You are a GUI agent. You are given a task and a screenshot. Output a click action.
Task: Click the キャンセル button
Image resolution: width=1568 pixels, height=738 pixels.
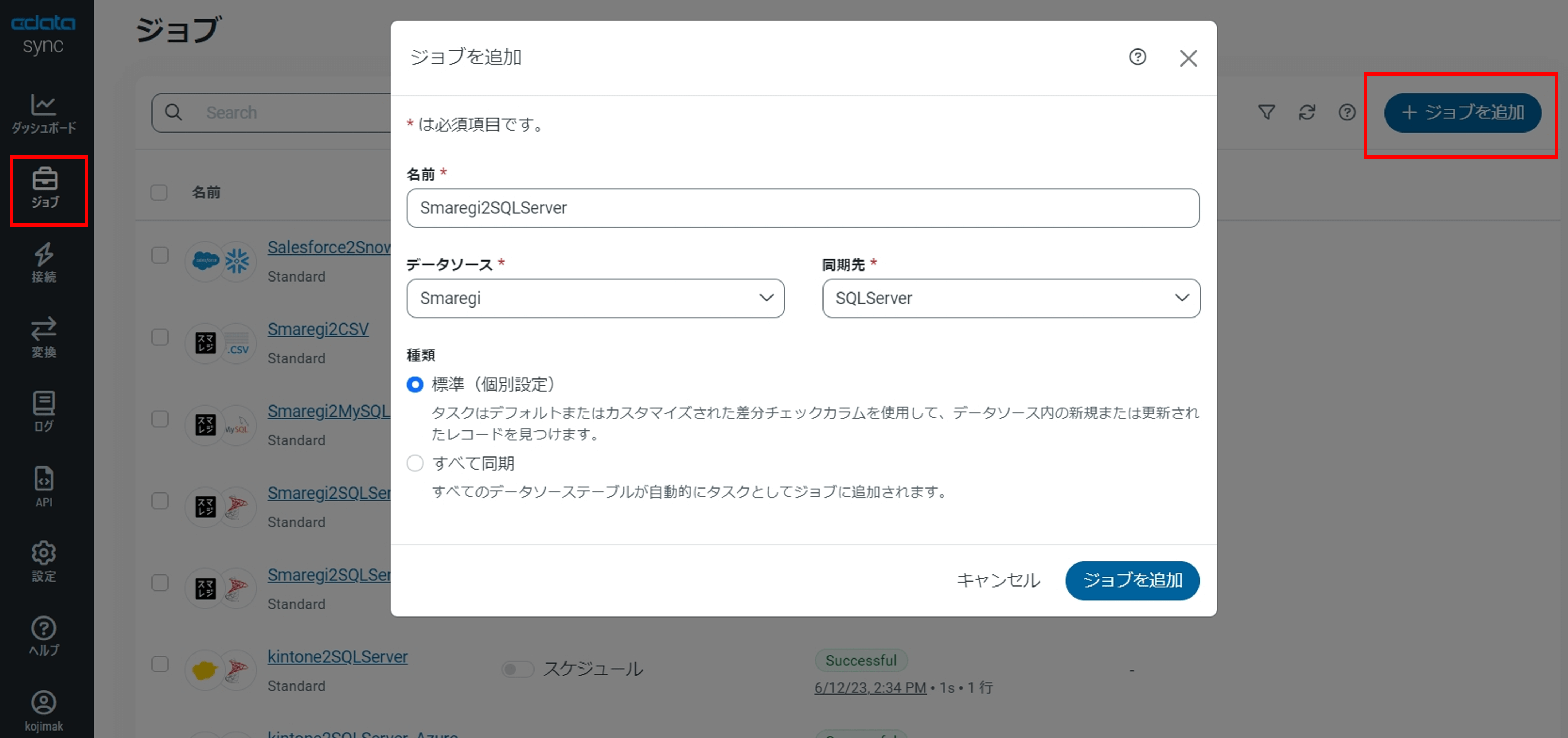(x=998, y=580)
